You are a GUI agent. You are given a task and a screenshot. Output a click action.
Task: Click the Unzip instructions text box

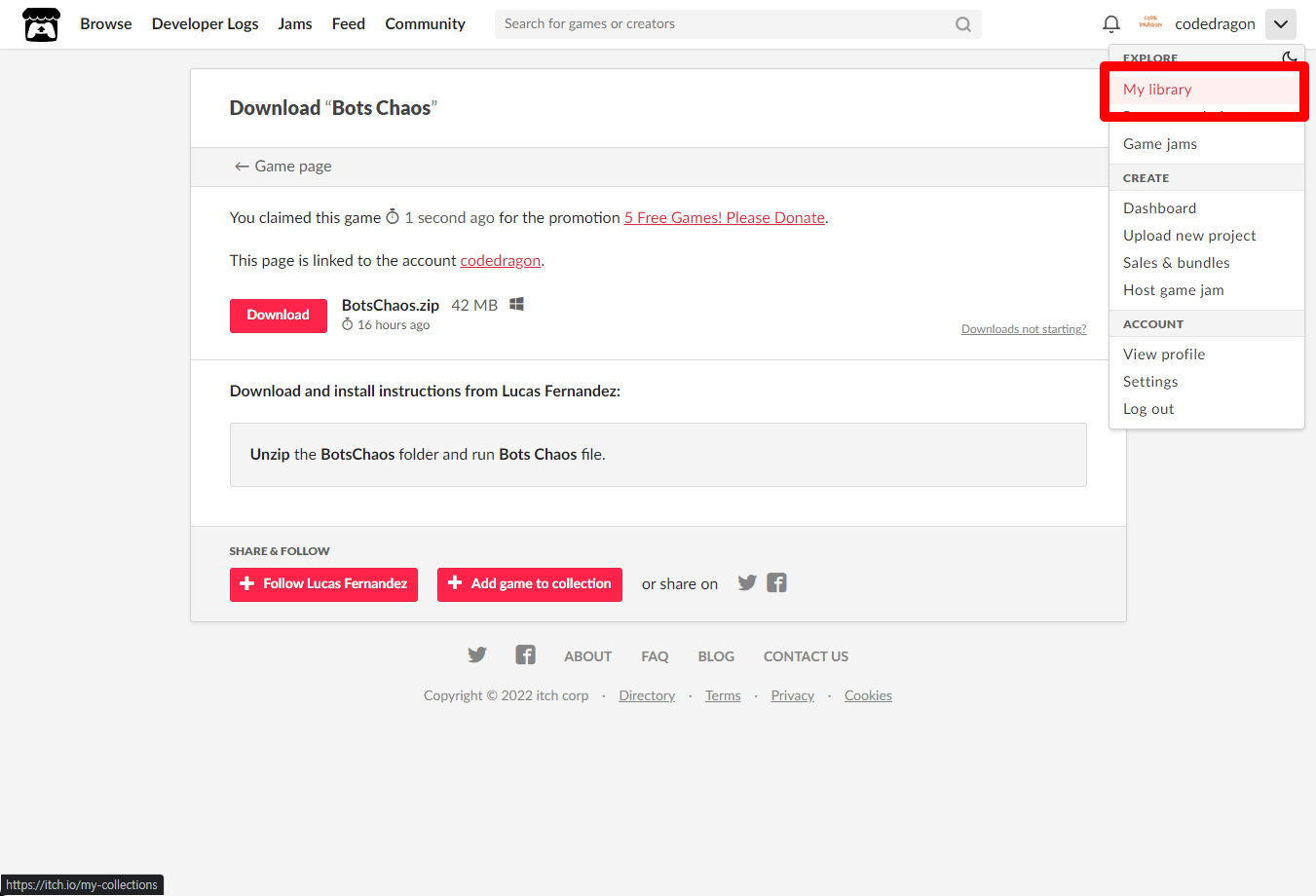coord(658,455)
